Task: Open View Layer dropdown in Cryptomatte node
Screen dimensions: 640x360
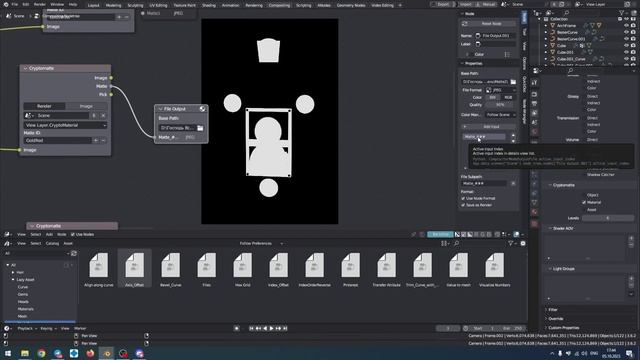Action: [x=65, y=125]
